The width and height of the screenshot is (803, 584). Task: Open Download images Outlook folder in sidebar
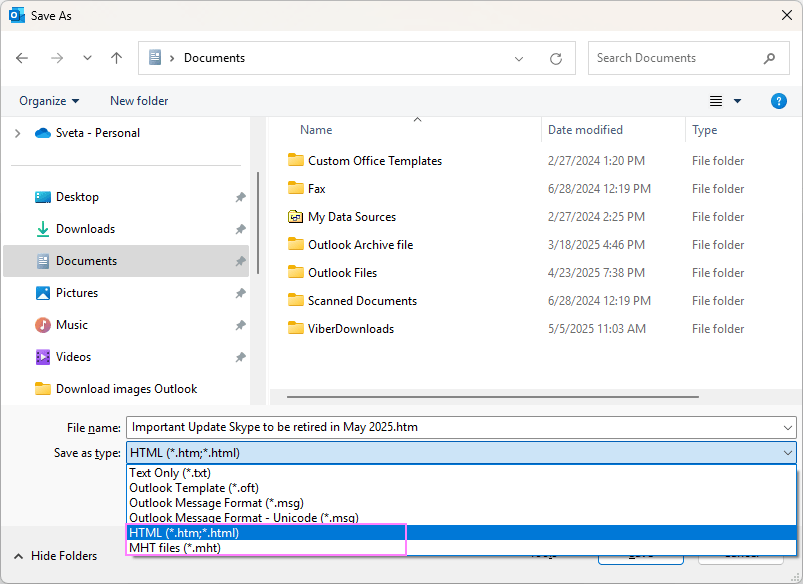[116, 389]
